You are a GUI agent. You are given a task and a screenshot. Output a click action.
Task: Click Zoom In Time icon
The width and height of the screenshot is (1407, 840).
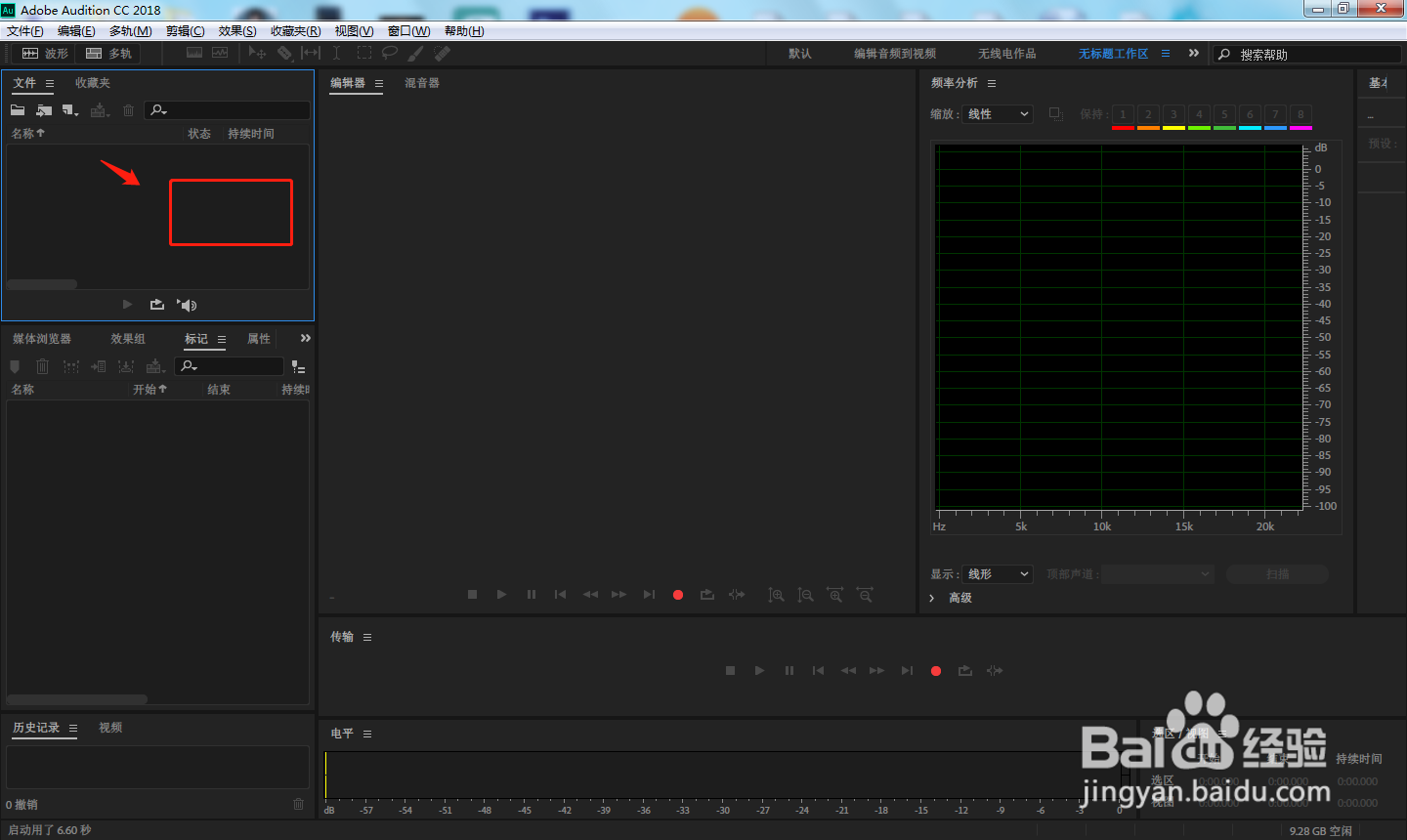[835, 594]
